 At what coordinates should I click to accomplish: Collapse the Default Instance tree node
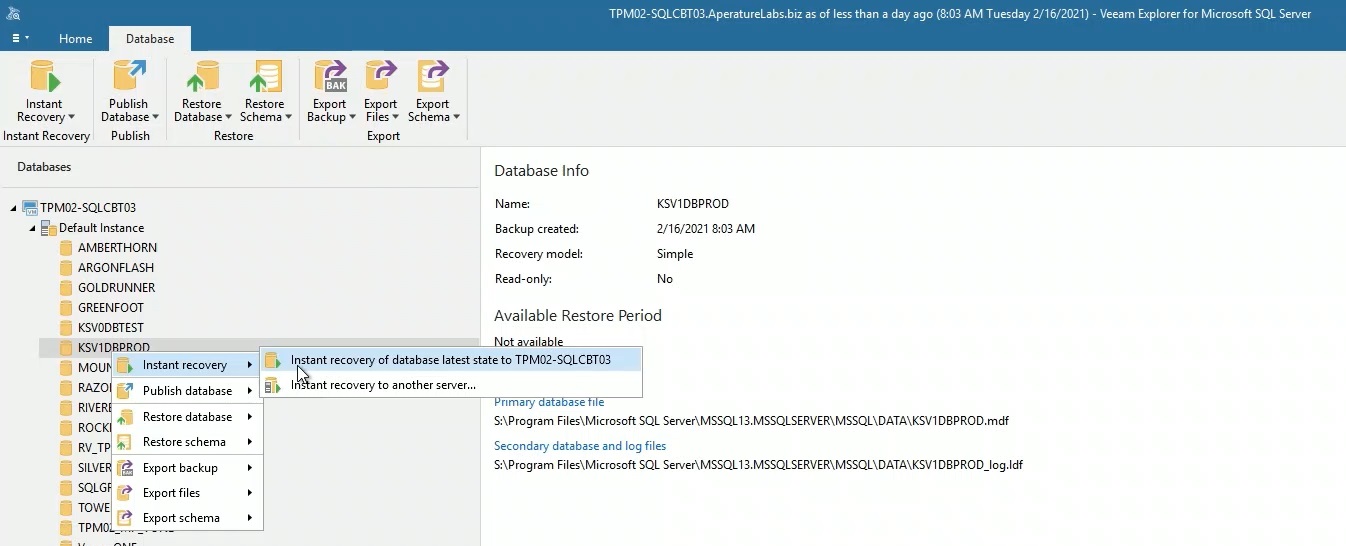(32, 228)
